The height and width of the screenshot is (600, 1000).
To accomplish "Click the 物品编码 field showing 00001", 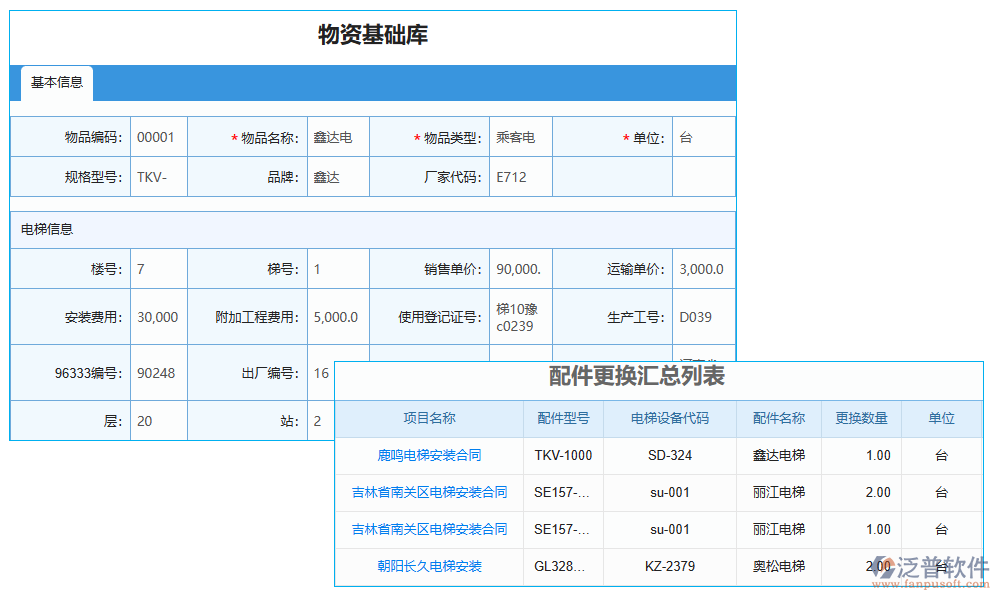I will (x=157, y=136).
